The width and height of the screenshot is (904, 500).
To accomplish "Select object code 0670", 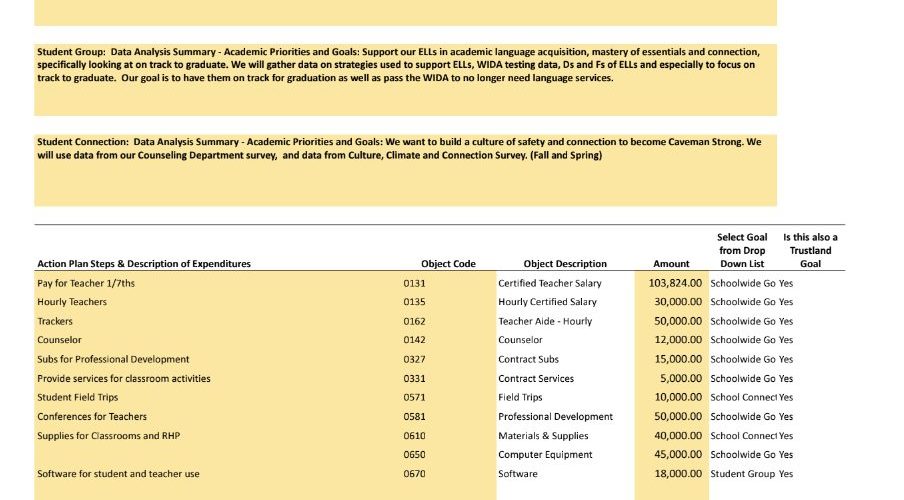I will [415, 473].
